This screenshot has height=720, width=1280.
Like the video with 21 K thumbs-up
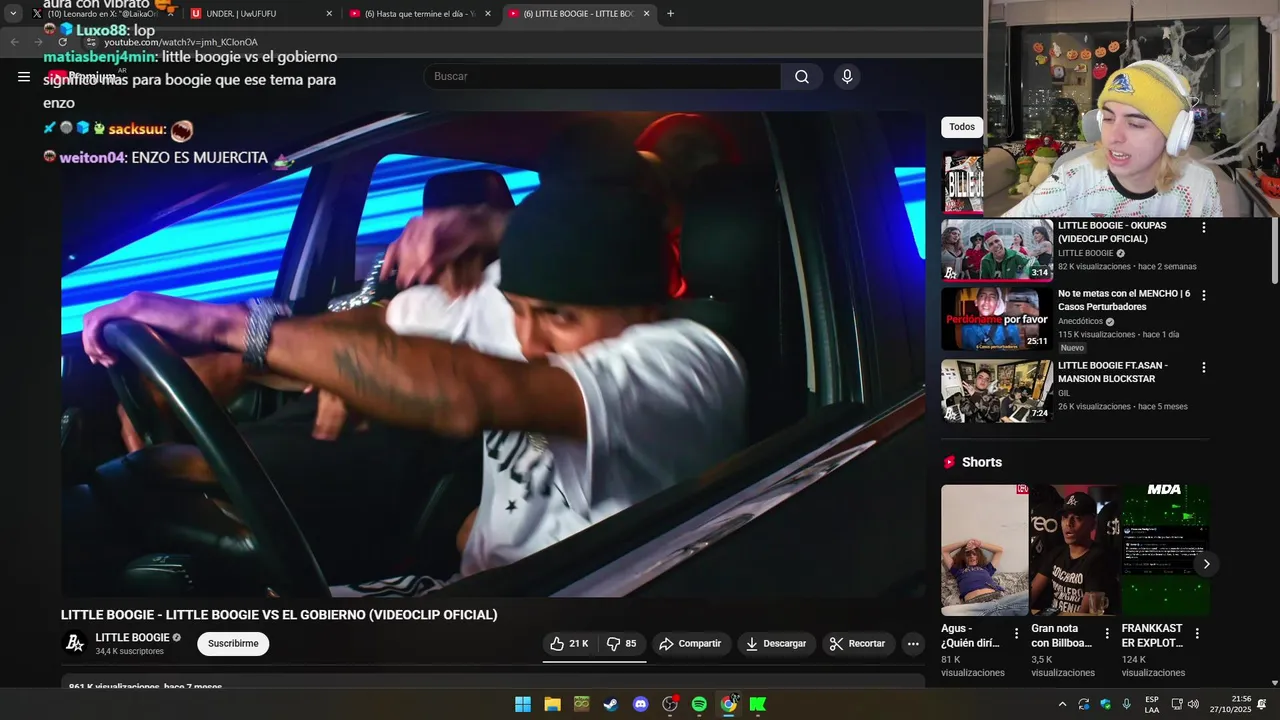pos(569,644)
